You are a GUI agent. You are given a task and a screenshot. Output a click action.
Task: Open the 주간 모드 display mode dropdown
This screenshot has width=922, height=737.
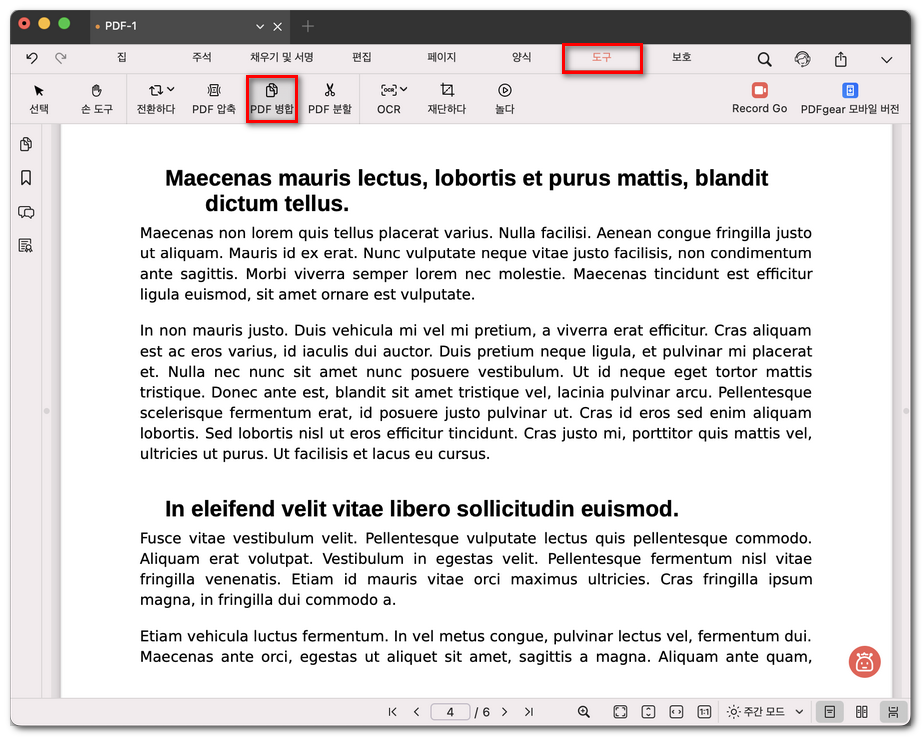pyautogui.click(x=765, y=712)
